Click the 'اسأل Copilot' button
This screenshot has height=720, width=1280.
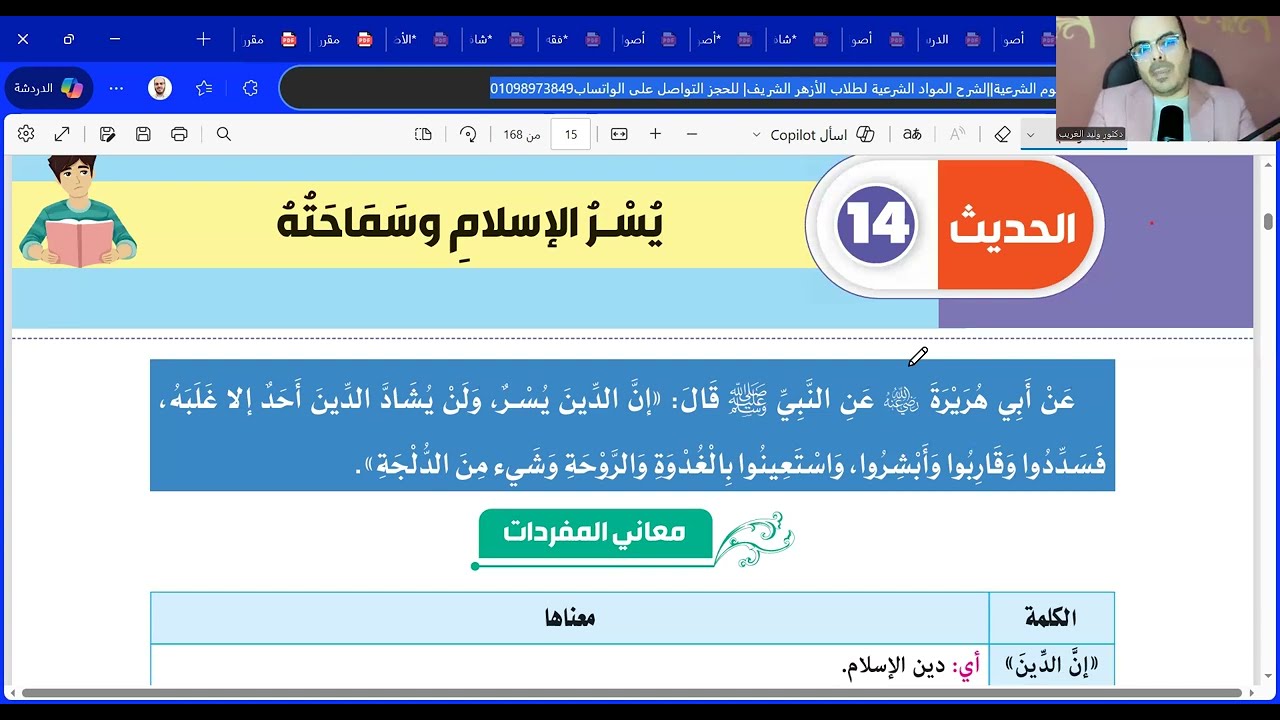click(822, 134)
